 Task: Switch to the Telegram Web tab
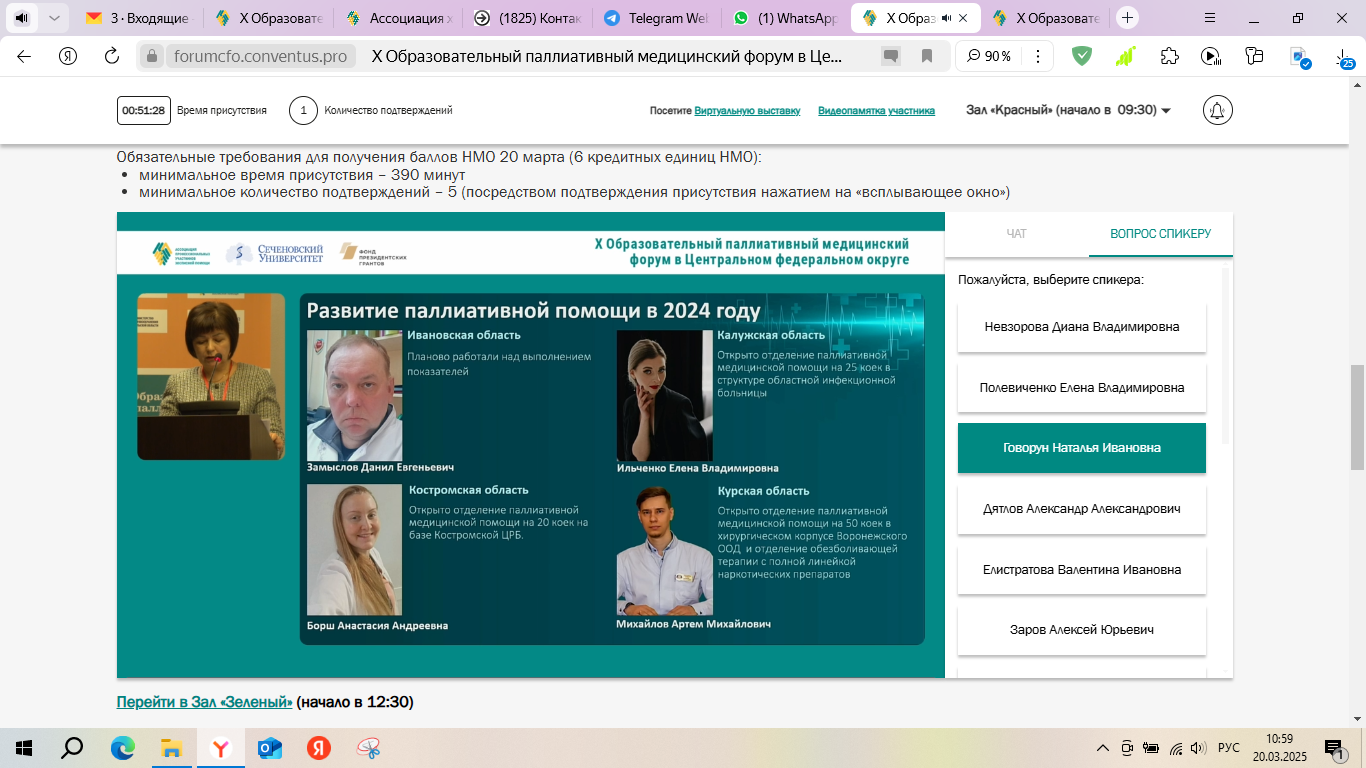point(657,18)
